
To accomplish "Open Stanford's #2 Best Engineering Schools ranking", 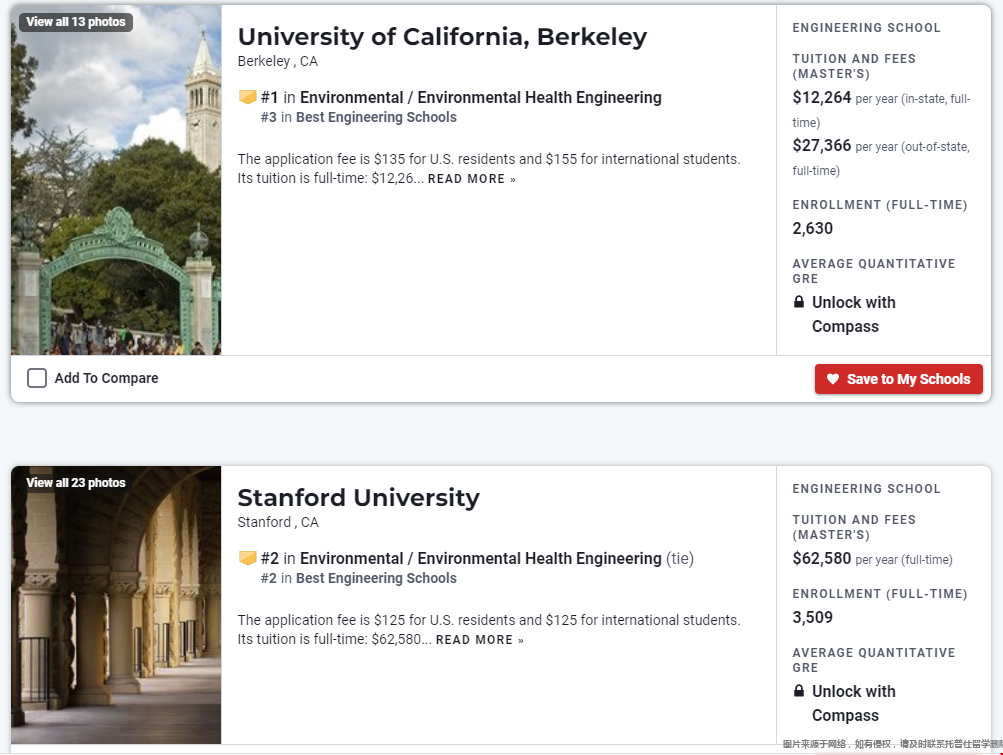I will pos(359,578).
